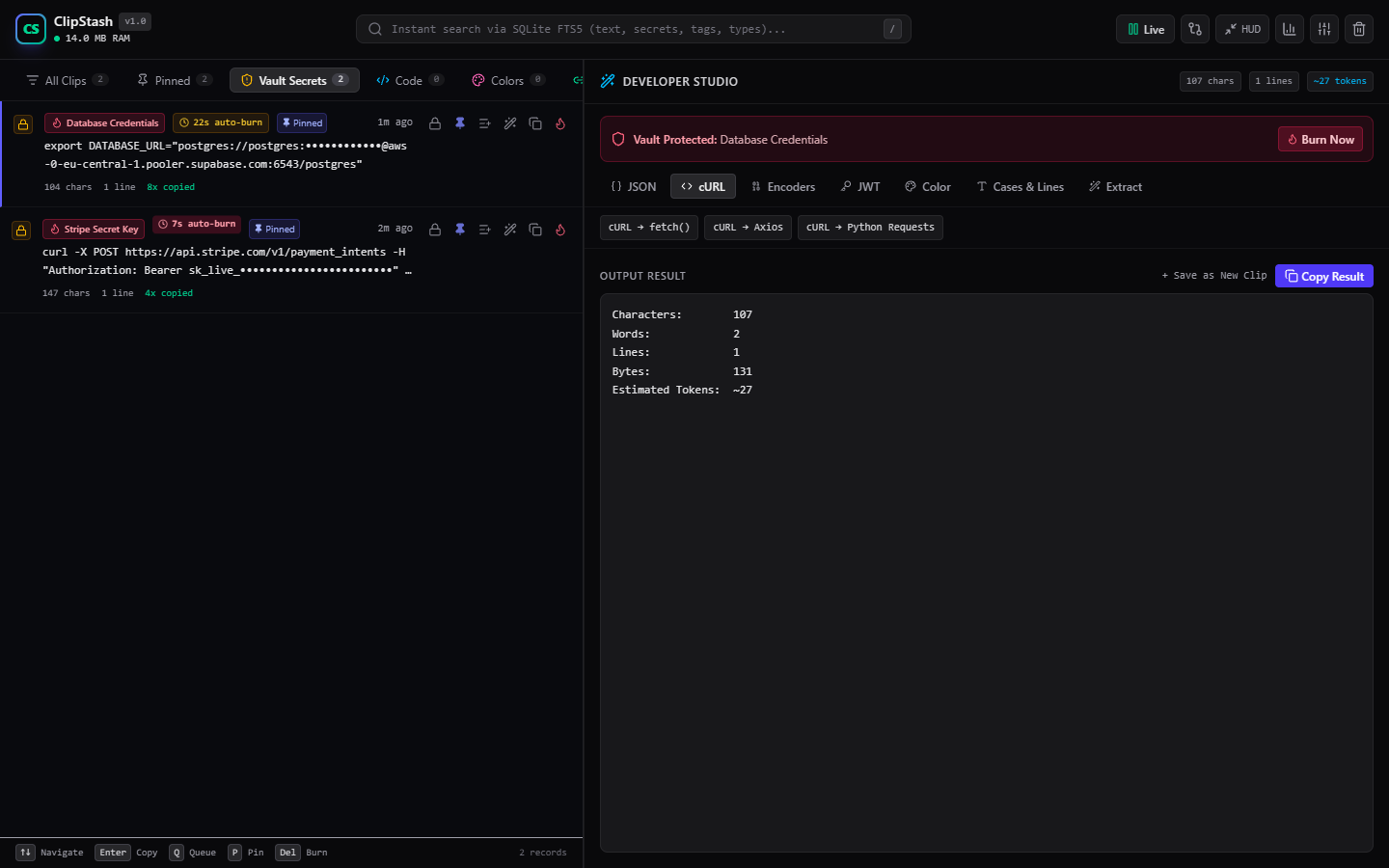Unpin the Stripe Secret Key clip via pushpin
Image resolution: width=1389 pixels, height=868 pixels.
click(x=460, y=230)
